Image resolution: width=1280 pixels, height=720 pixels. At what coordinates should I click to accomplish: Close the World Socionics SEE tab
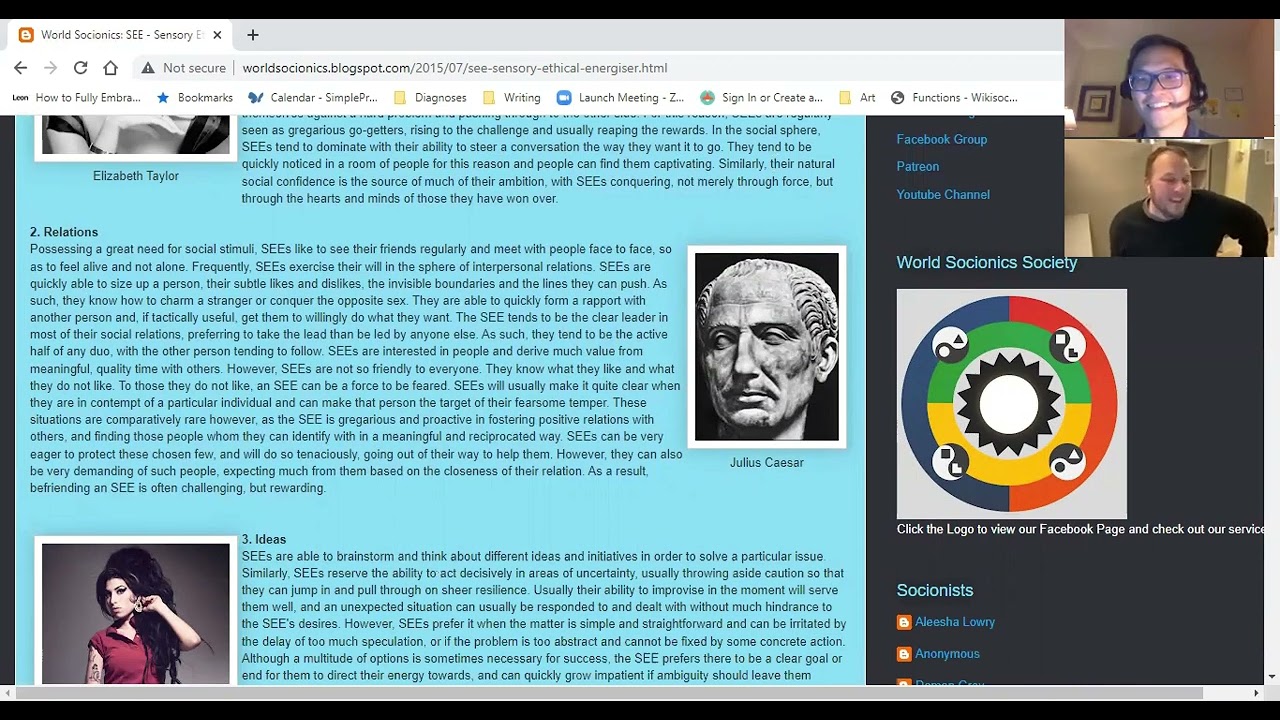(x=217, y=35)
